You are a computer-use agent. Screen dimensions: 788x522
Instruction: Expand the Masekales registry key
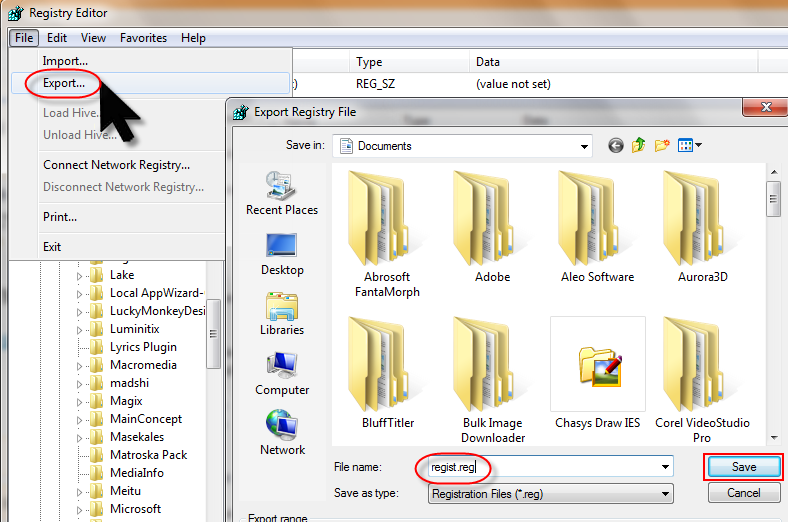pyautogui.click(x=79, y=438)
